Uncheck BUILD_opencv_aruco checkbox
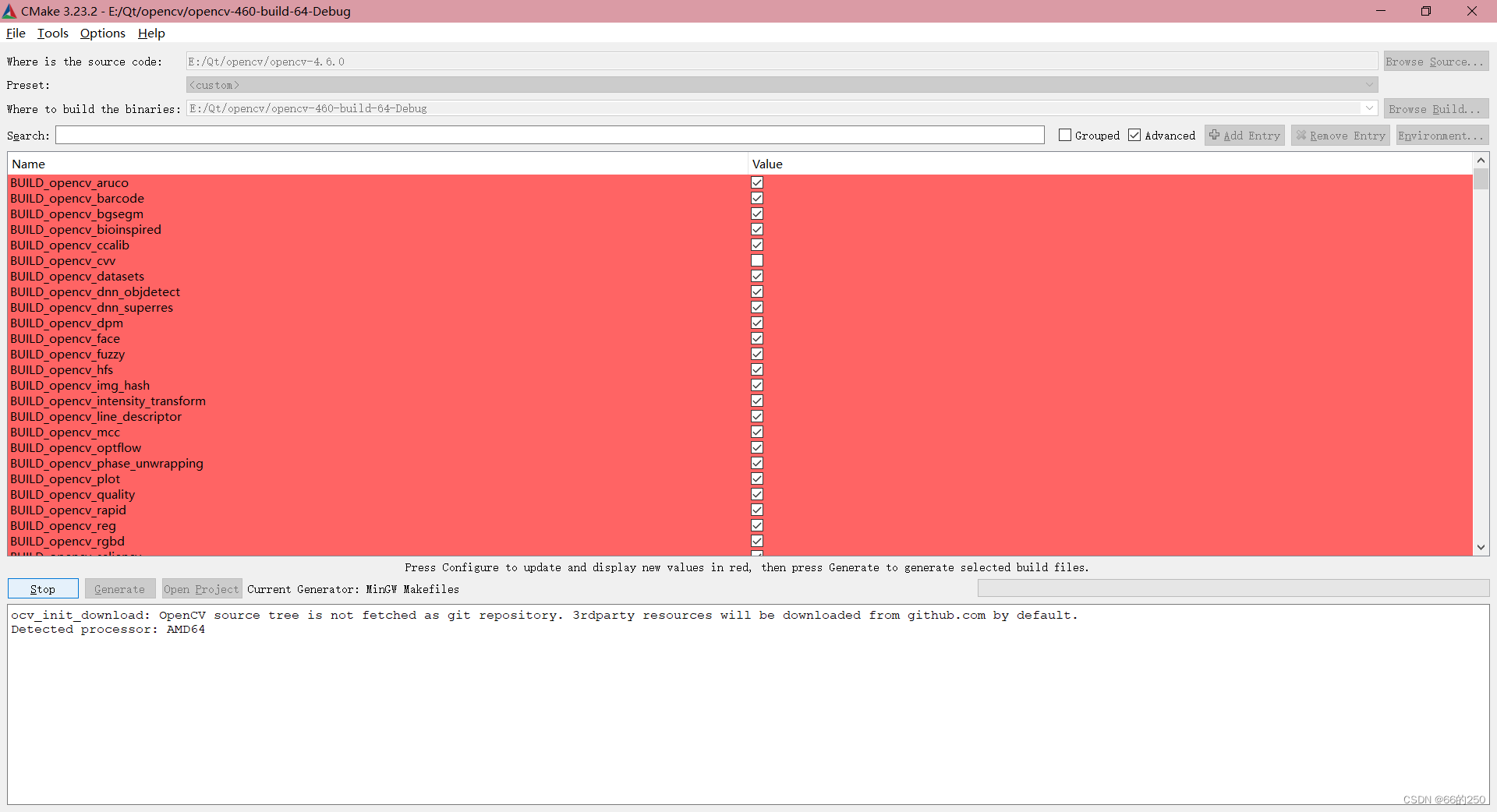Screen dimensions: 1497x812 [x=757, y=182]
